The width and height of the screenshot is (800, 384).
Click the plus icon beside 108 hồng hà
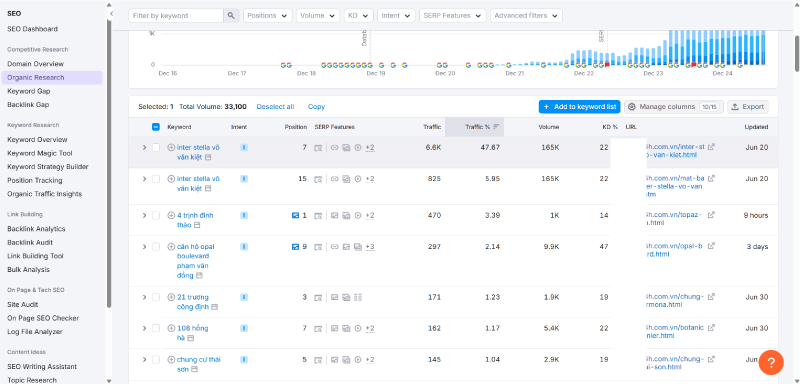coord(171,328)
